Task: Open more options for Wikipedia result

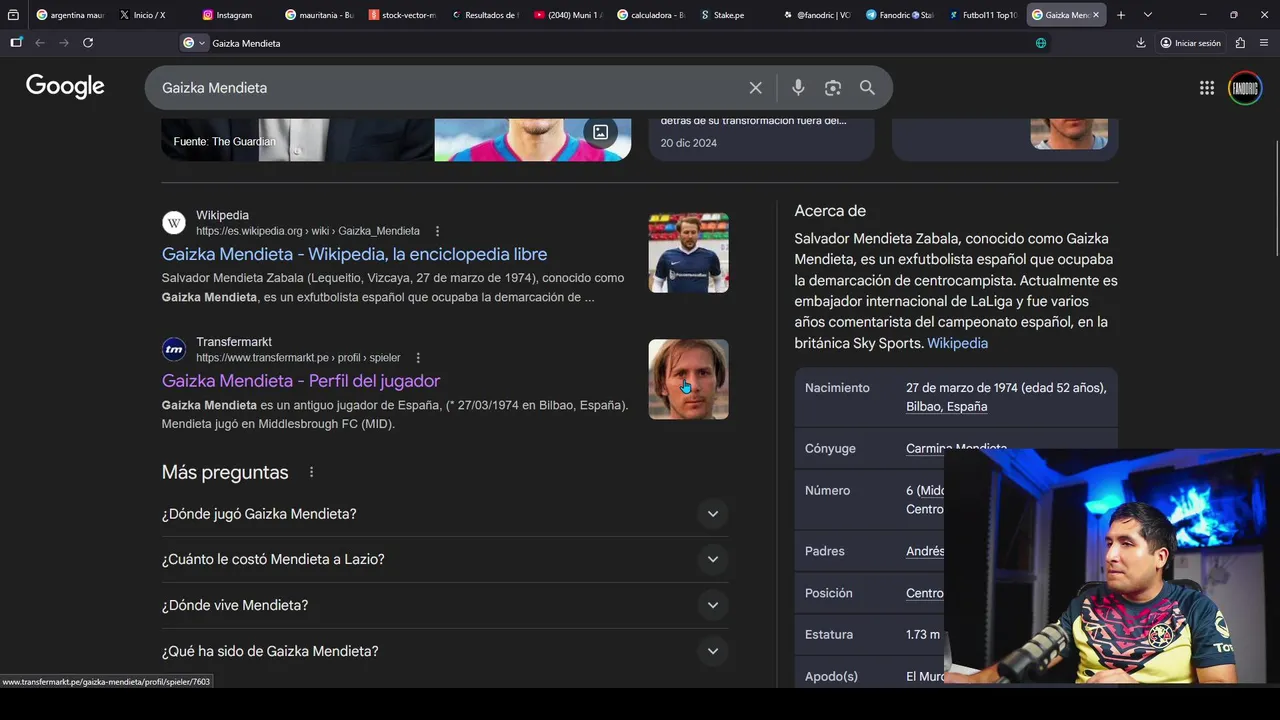Action: click(437, 231)
